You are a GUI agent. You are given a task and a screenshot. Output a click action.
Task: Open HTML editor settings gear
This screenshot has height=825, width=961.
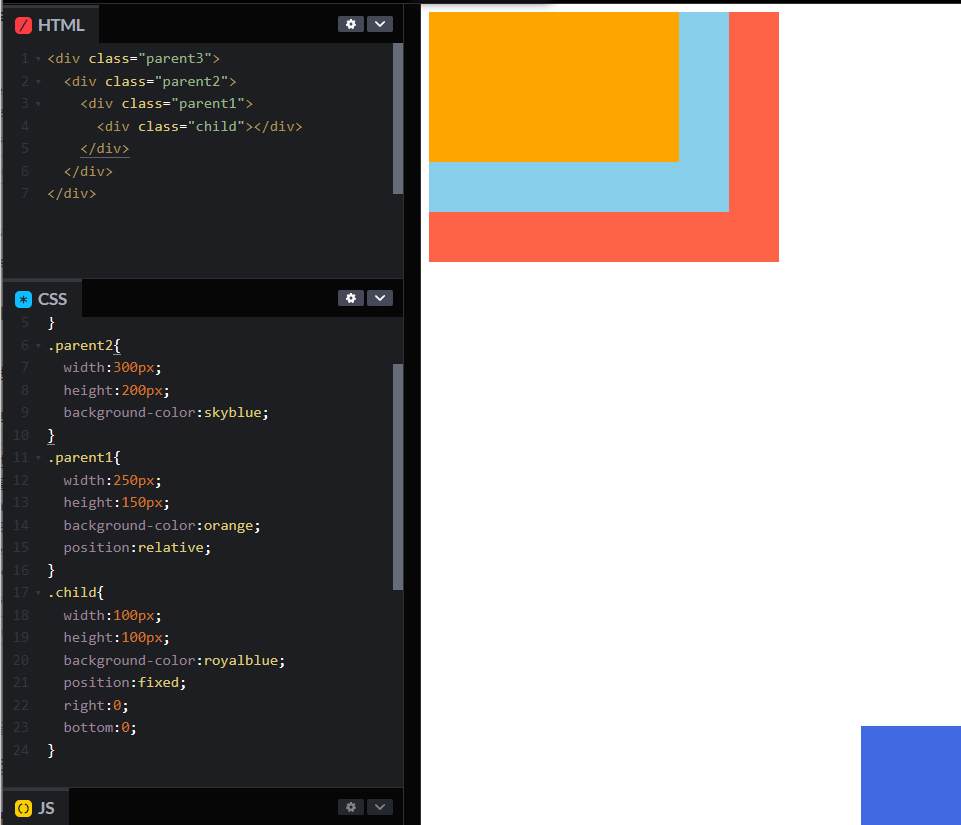[351, 24]
